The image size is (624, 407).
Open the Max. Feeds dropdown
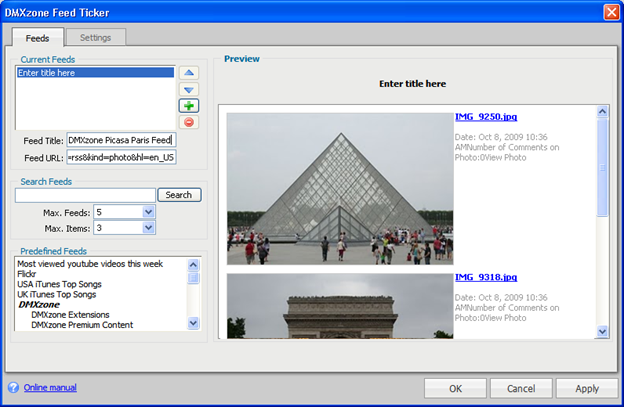click(x=148, y=212)
